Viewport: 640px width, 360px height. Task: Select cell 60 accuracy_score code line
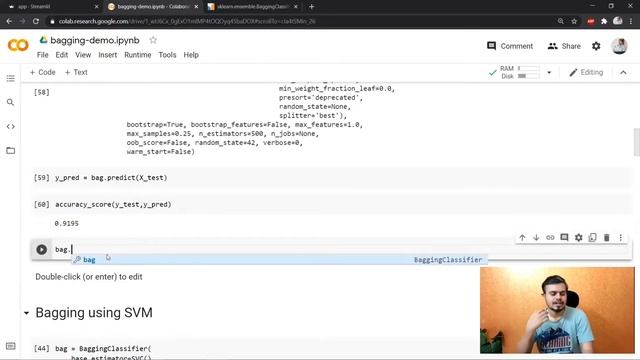coord(113,204)
